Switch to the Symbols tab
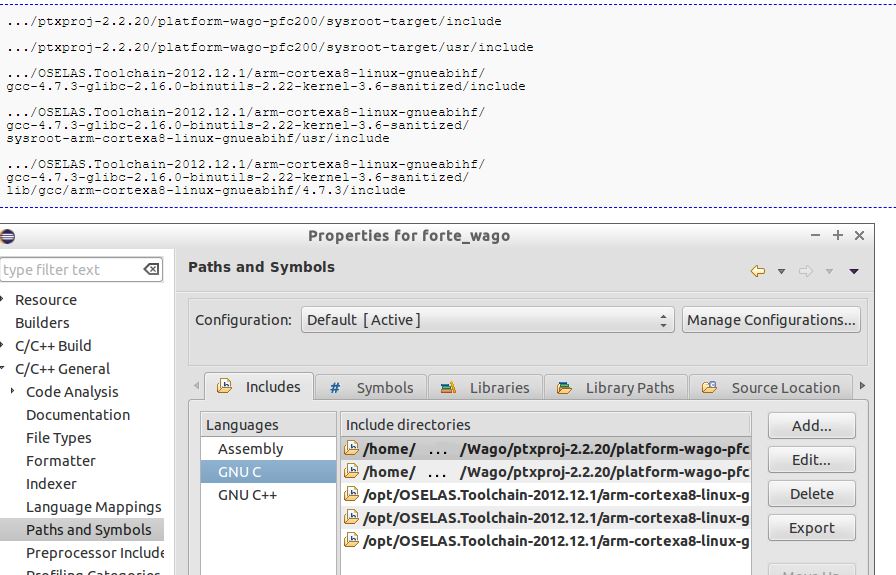Screen dimensions: 896x575 point(371,388)
